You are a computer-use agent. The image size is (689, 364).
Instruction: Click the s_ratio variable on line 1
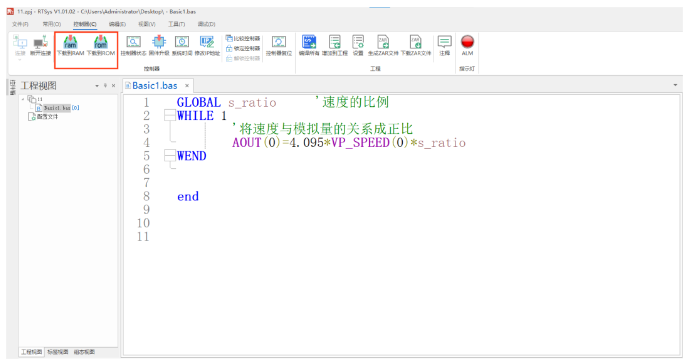point(252,103)
